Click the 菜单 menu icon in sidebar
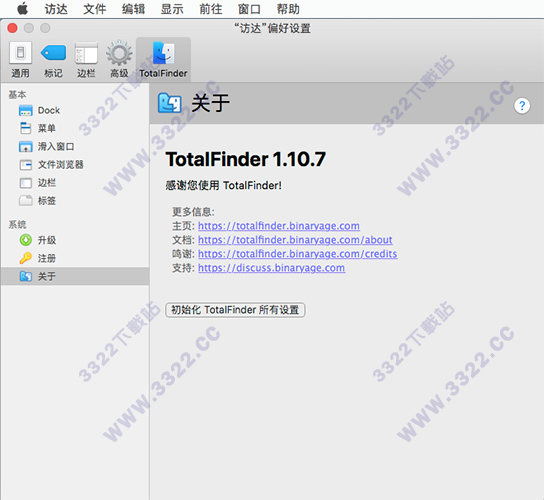The width and height of the screenshot is (544, 500). click(x=26, y=128)
